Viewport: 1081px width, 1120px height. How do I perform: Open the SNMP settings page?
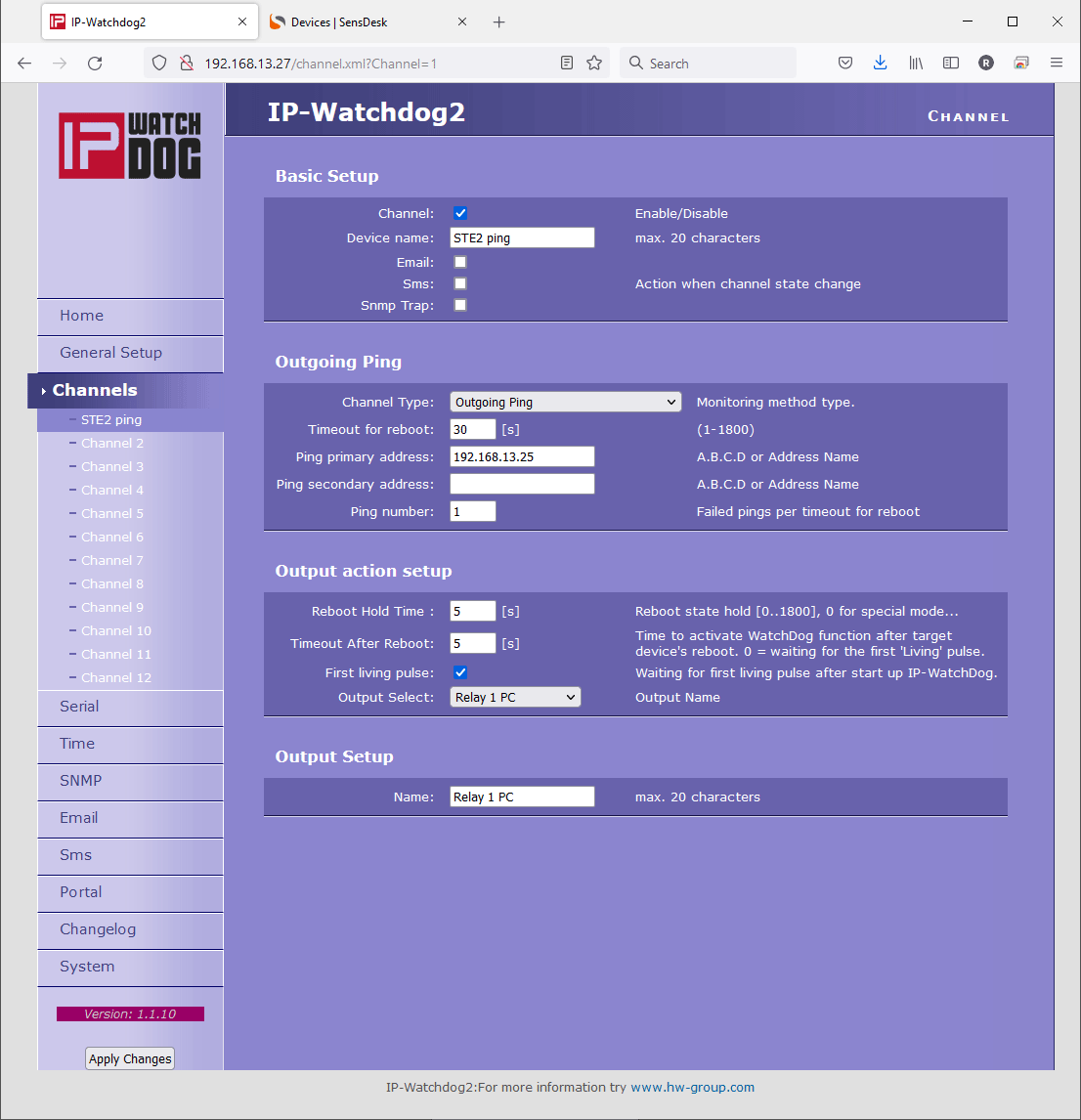point(131,782)
